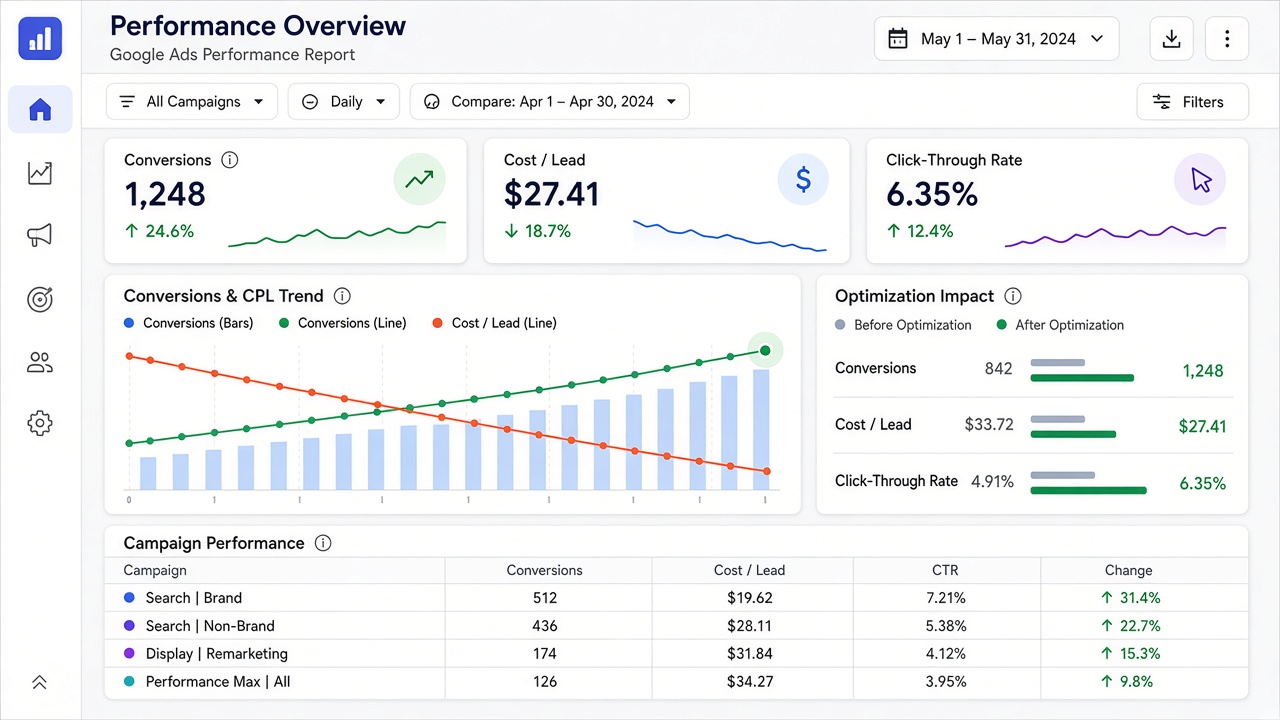The height and width of the screenshot is (720, 1280).
Task: Open the May 1 – May 31, 2024 date range dropdown
Action: [997, 39]
